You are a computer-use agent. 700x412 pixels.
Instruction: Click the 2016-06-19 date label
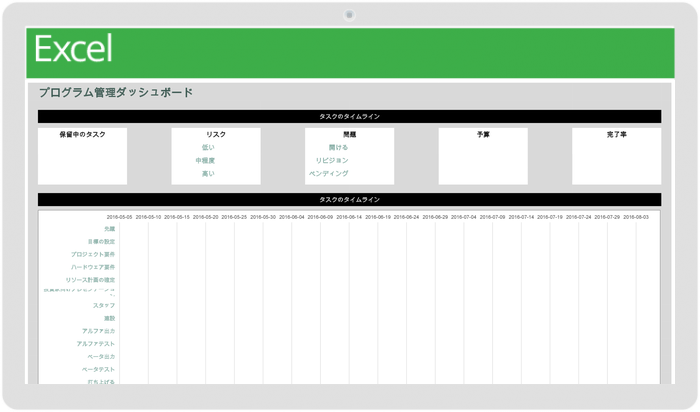click(378, 217)
